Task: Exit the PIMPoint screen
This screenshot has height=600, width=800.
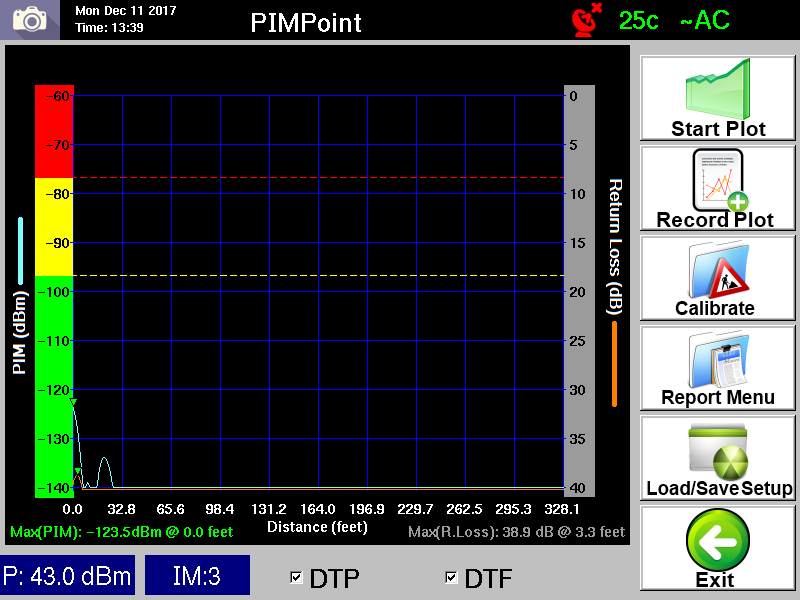Action: 717,548
